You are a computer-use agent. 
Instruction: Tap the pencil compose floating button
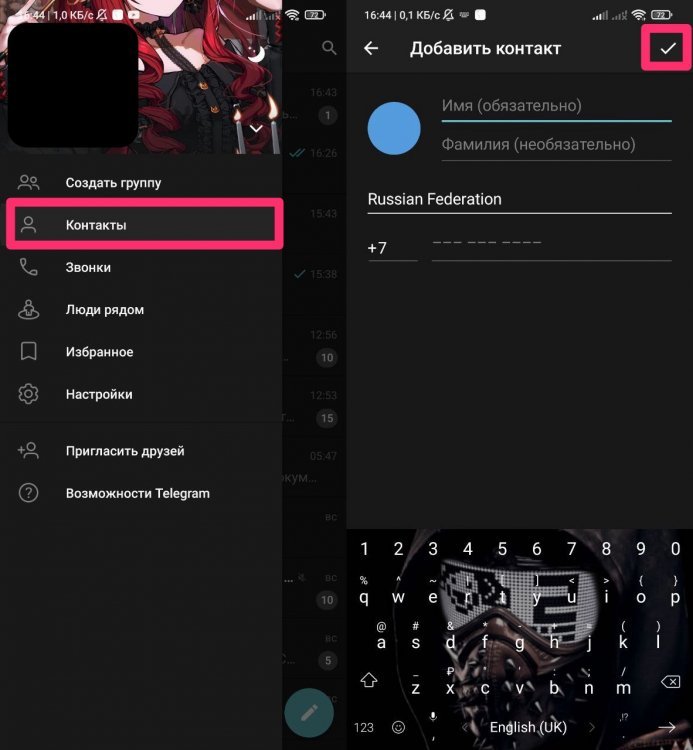(309, 712)
